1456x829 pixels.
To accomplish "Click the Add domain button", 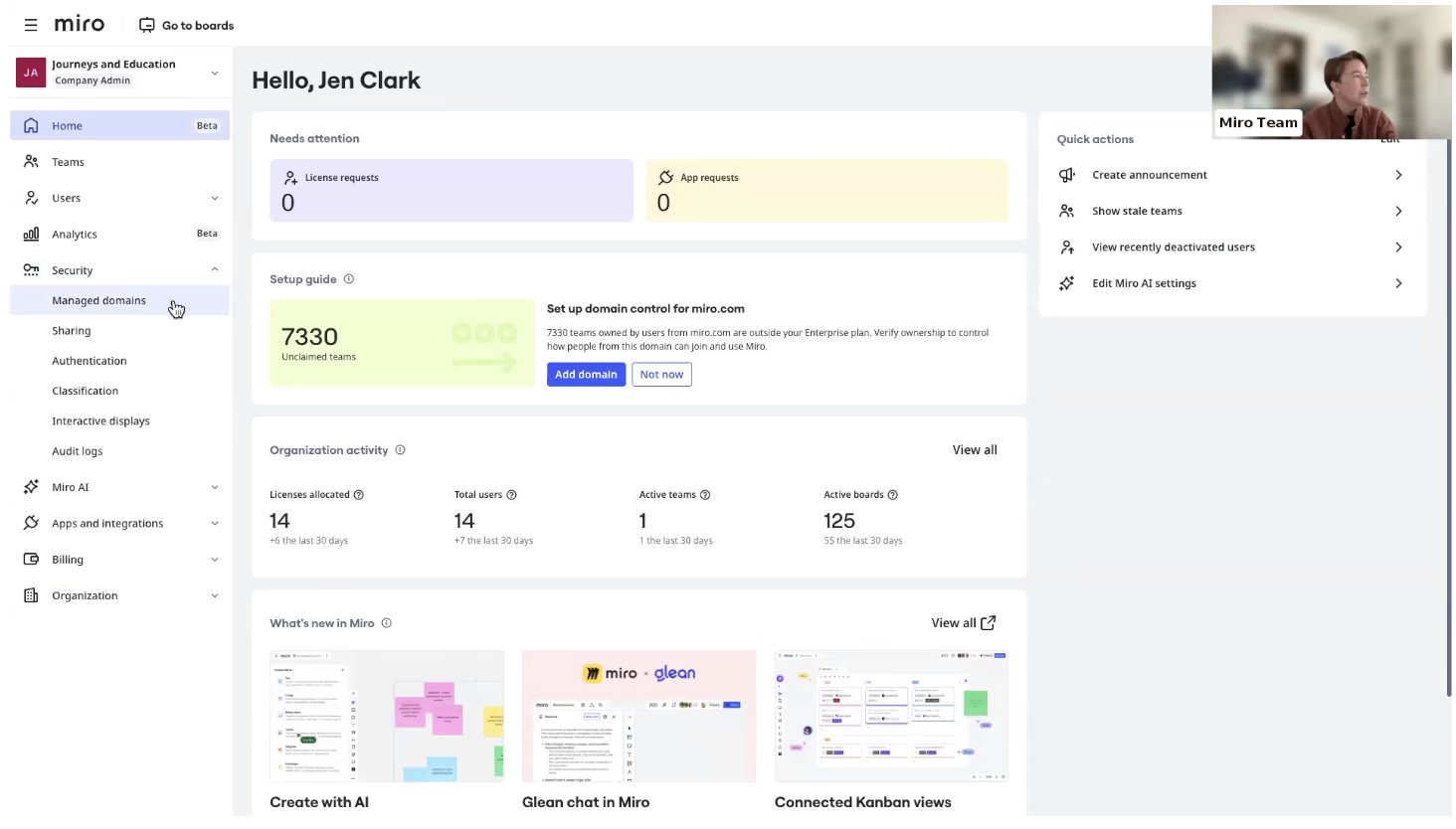I will (586, 375).
